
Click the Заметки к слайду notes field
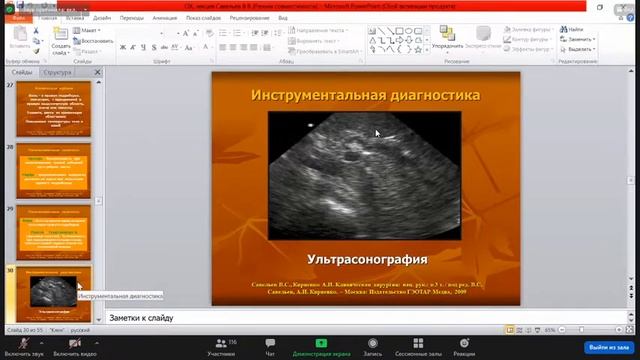[365, 318]
